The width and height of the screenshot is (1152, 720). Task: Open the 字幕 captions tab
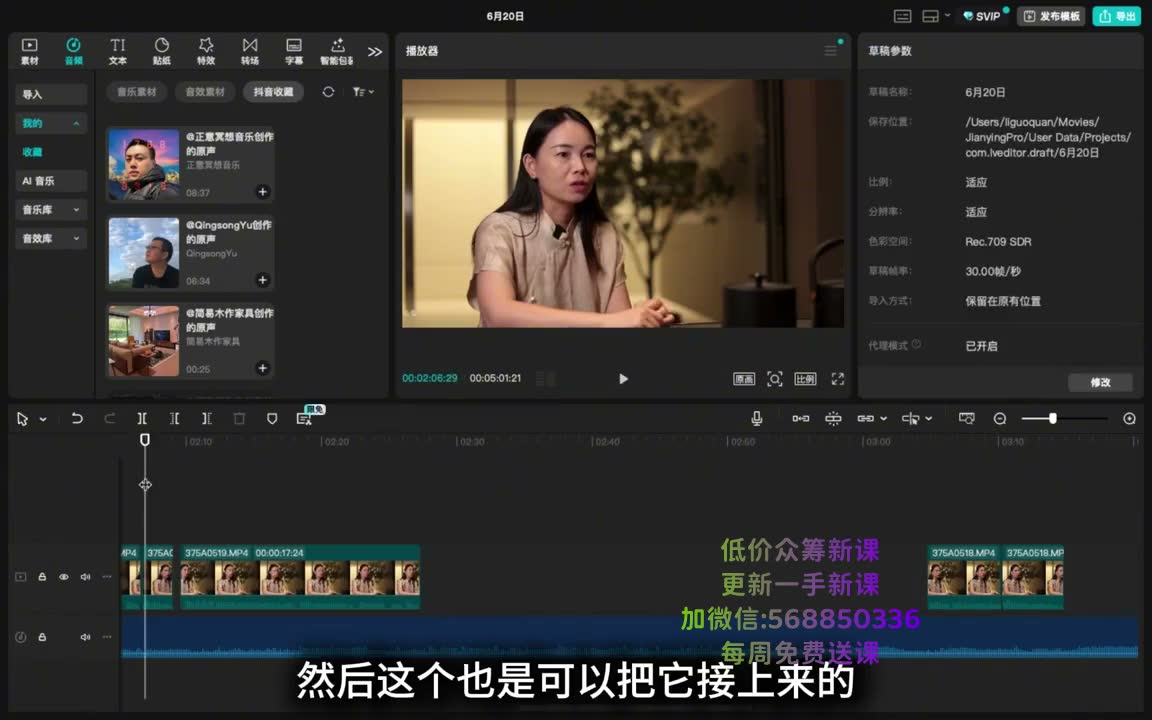click(294, 51)
